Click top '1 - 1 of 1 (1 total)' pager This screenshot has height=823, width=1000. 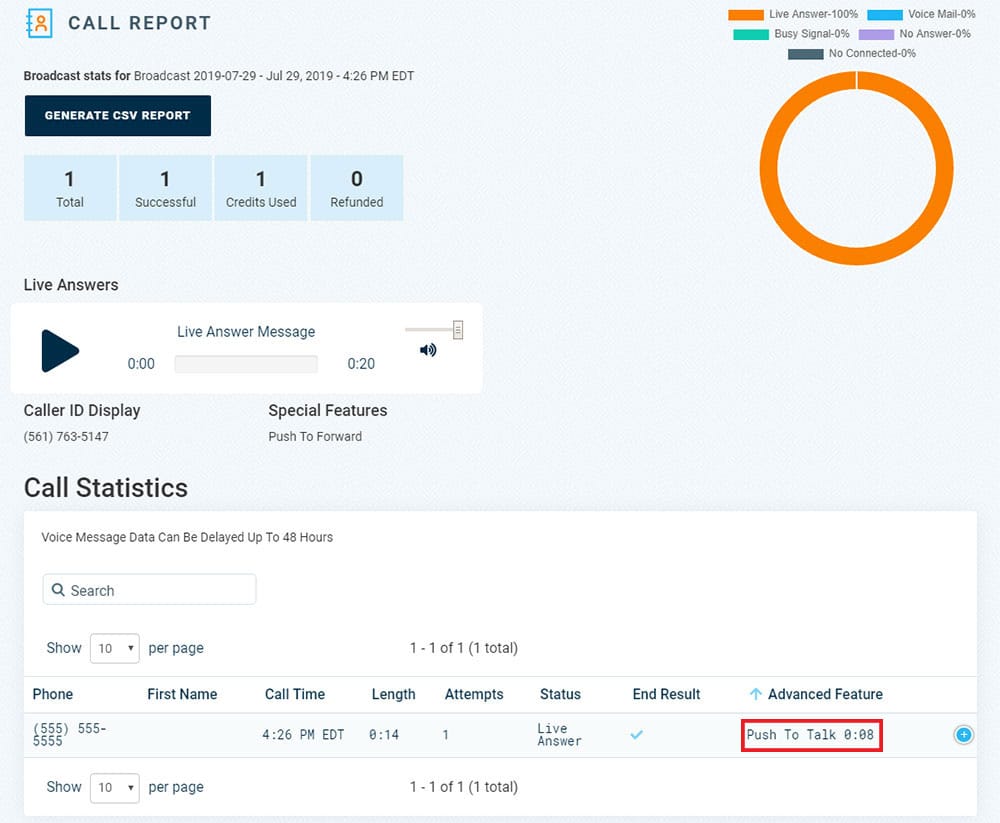pos(464,648)
